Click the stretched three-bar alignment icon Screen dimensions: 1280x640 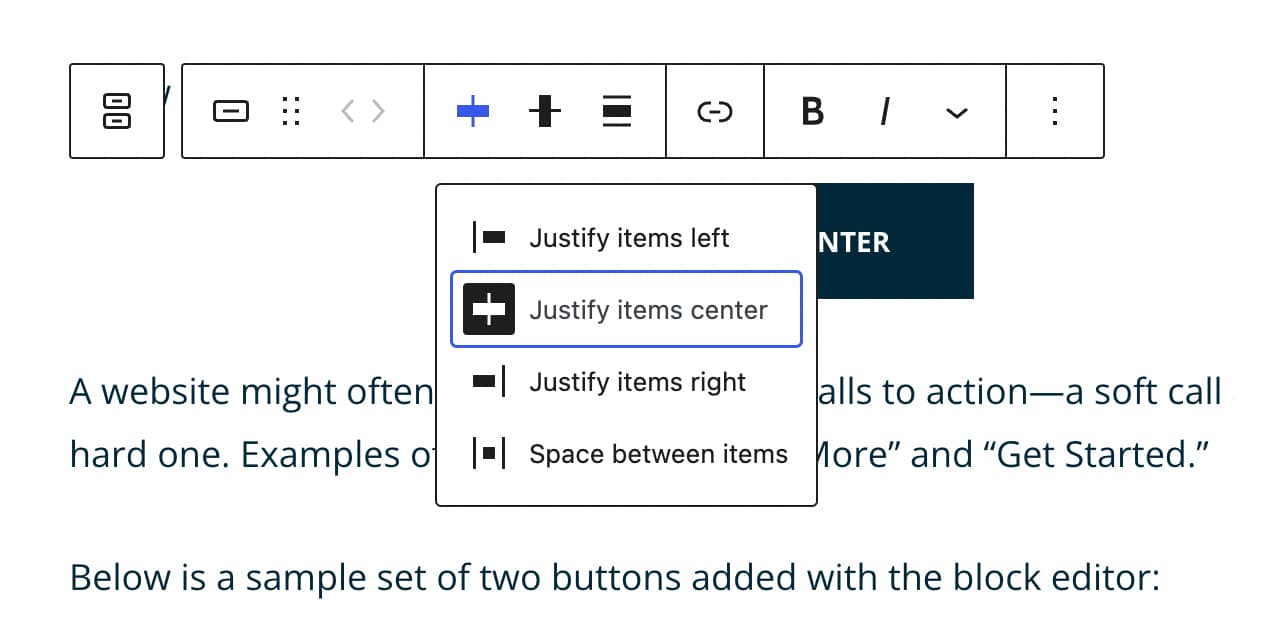tap(617, 111)
